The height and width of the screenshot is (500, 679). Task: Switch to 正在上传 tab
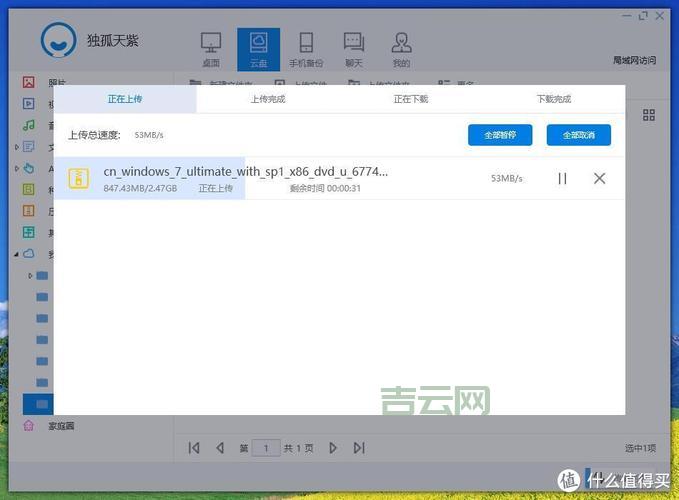click(125, 99)
